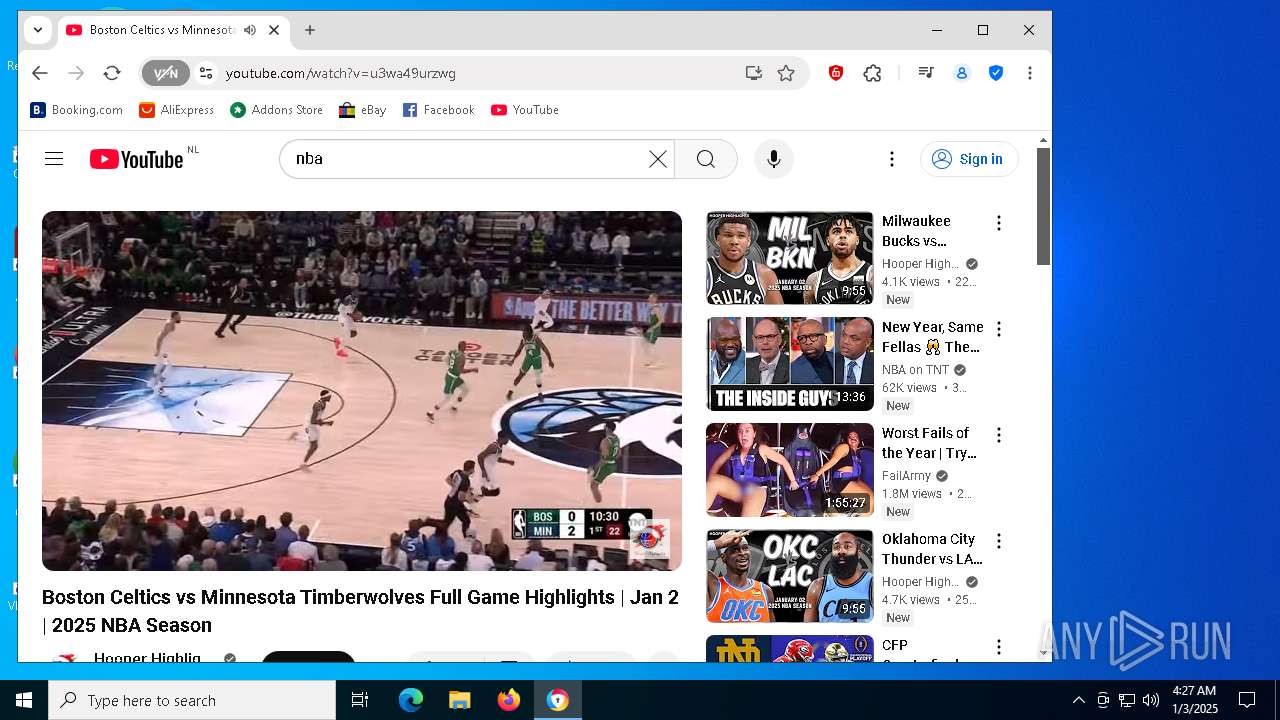Clear the nba search text
The image size is (1280, 720).
pyautogui.click(x=657, y=159)
